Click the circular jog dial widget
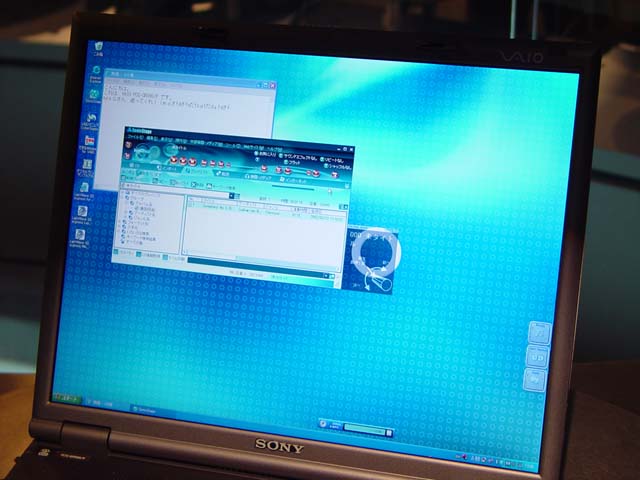The width and height of the screenshot is (640, 480). pos(374,253)
